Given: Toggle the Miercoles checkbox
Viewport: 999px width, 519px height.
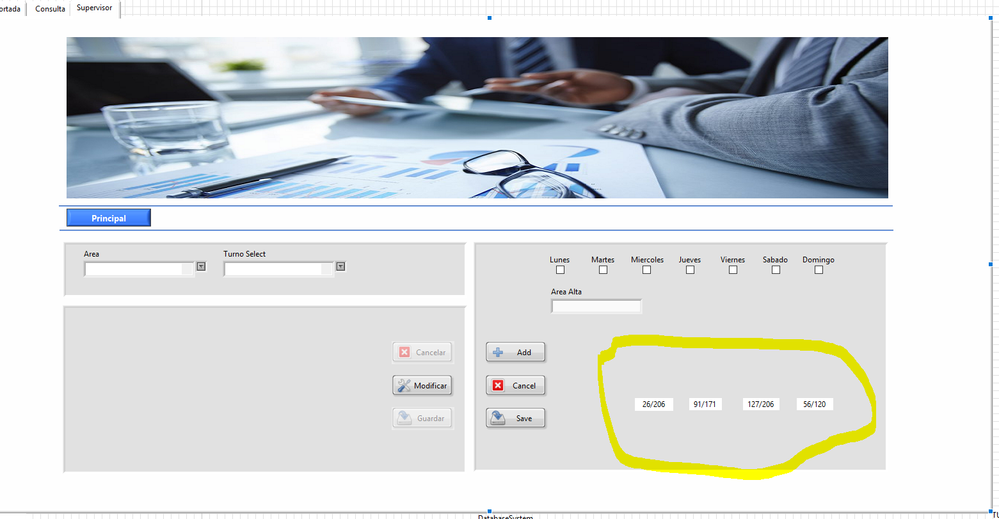Looking at the screenshot, I should 647,270.
